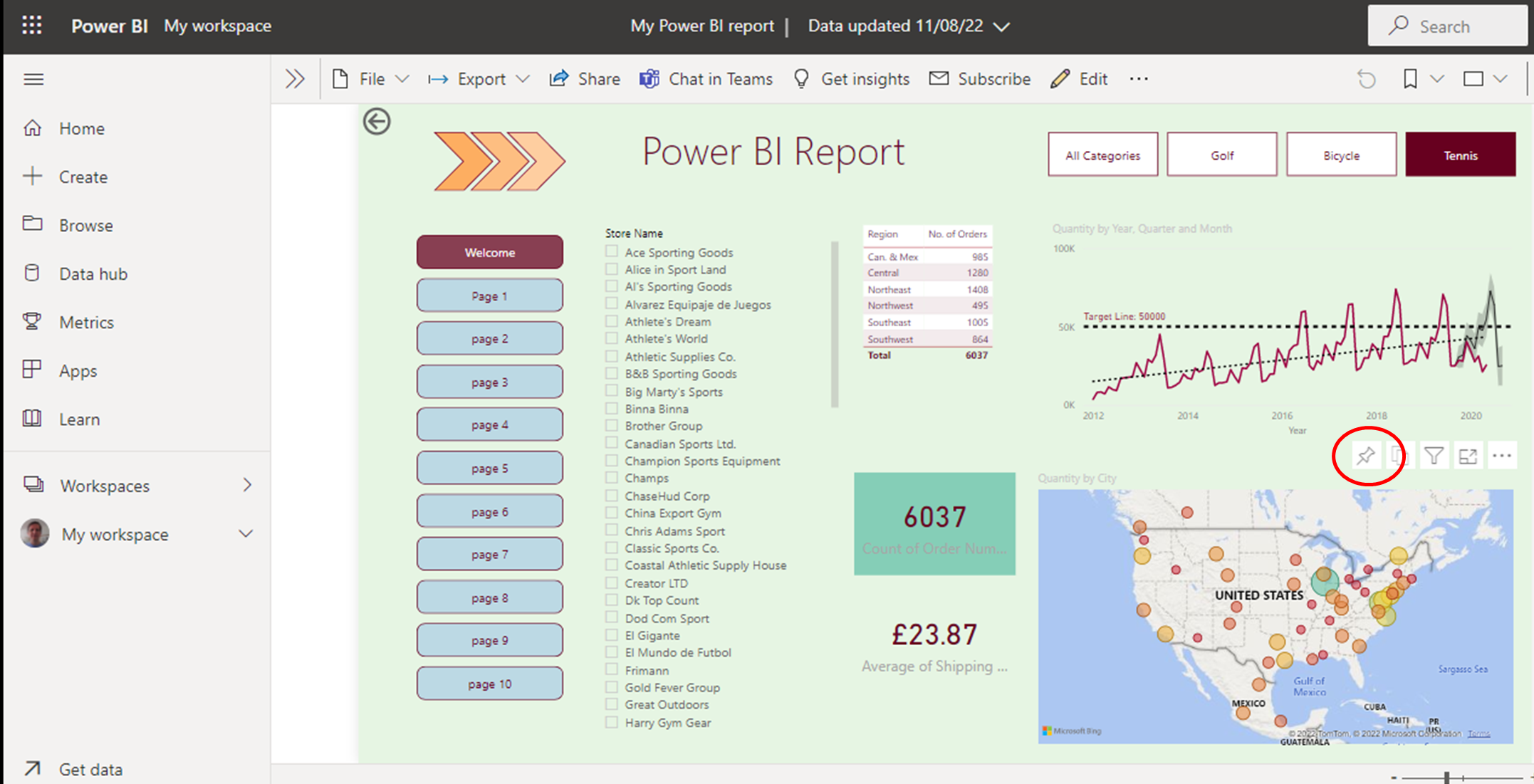Open Apps in the sidebar
The image size is (1534, 784).
click(x=78, y=370)
